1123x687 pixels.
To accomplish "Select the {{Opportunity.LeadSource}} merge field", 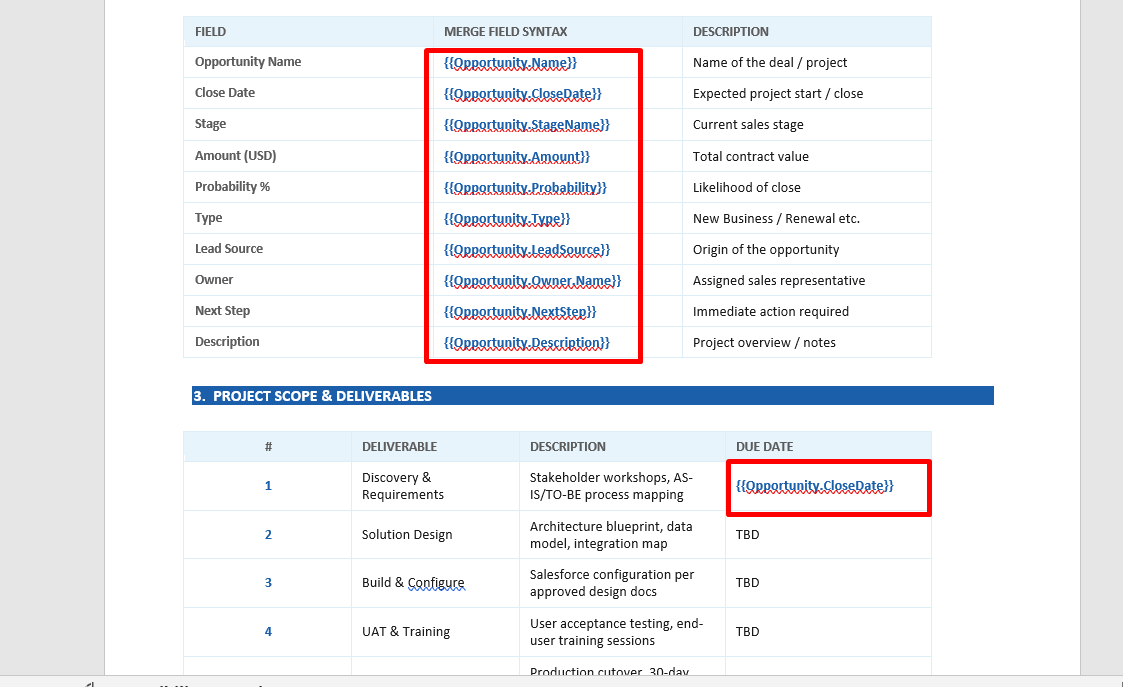I will click(526, 249).
